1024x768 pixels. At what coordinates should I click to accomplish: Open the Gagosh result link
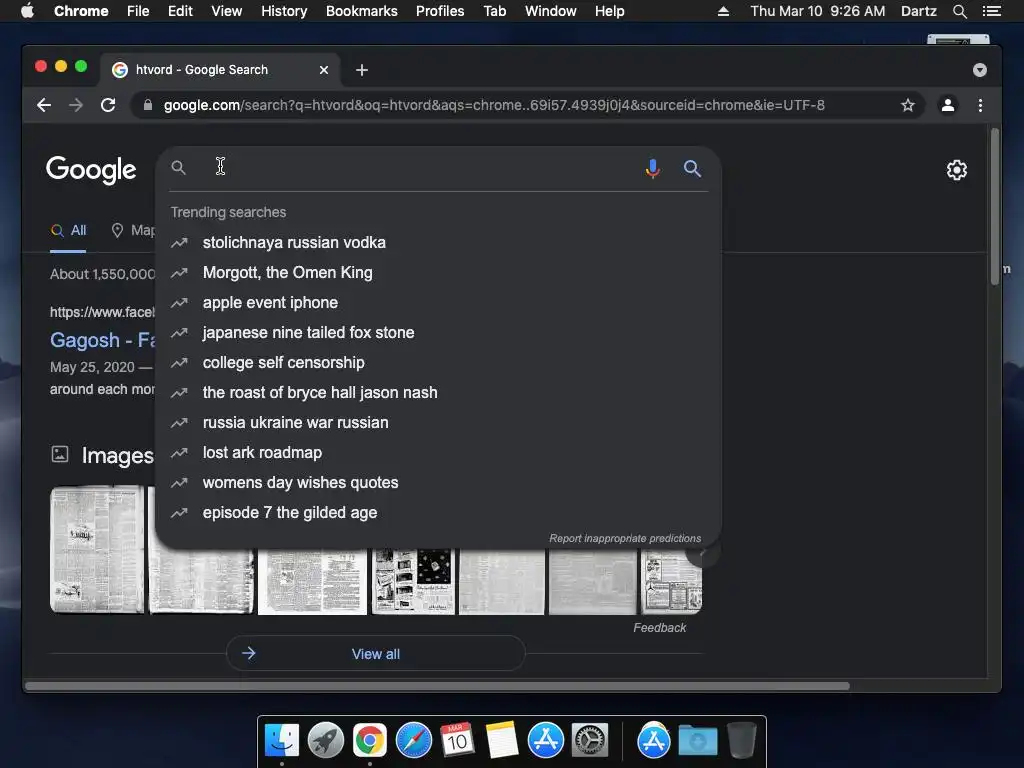tap(103, 340)
